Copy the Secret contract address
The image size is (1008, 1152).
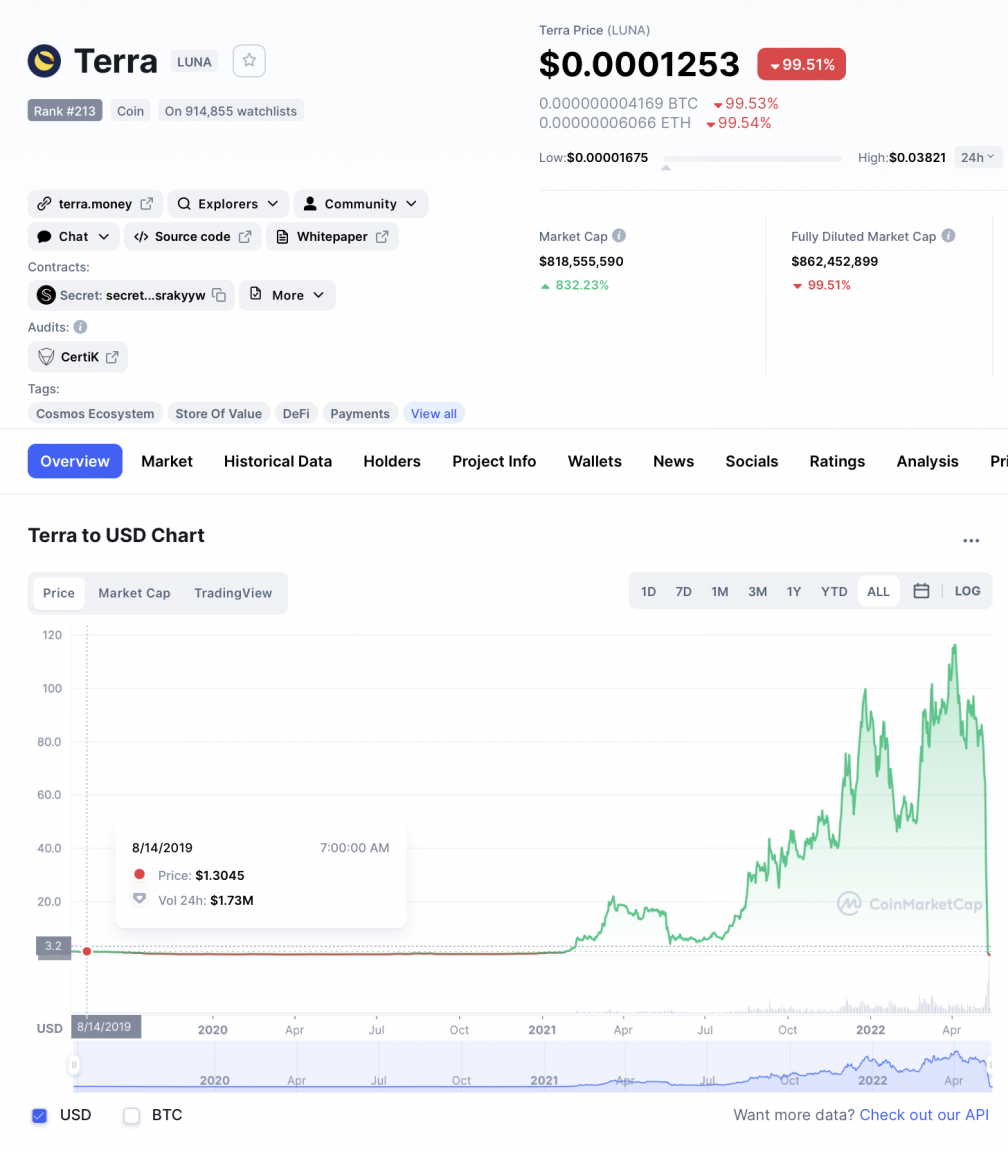pos(219,295)
